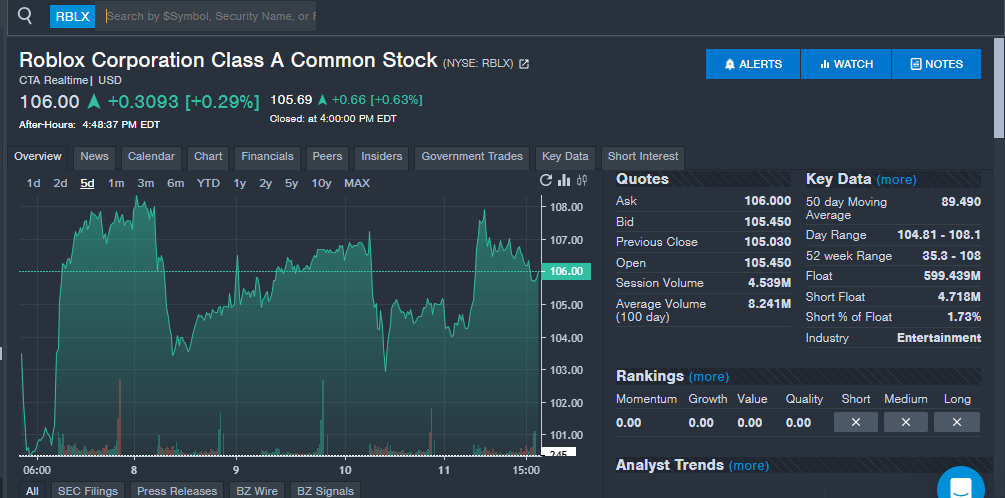
Task: Click the WATCH button
Action: coord(846,64)
